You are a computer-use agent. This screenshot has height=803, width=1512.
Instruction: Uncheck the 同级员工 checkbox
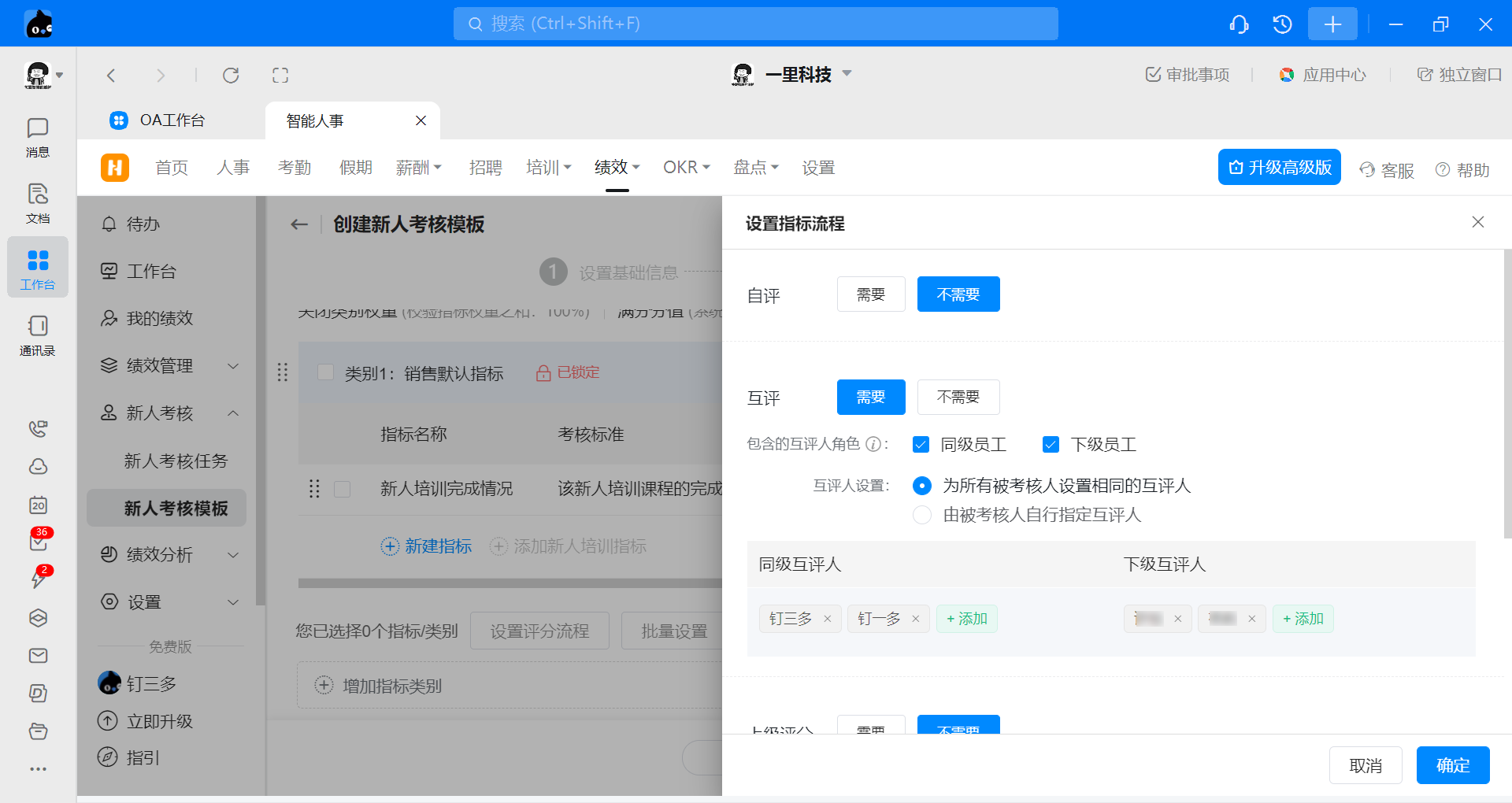(921, 445)
